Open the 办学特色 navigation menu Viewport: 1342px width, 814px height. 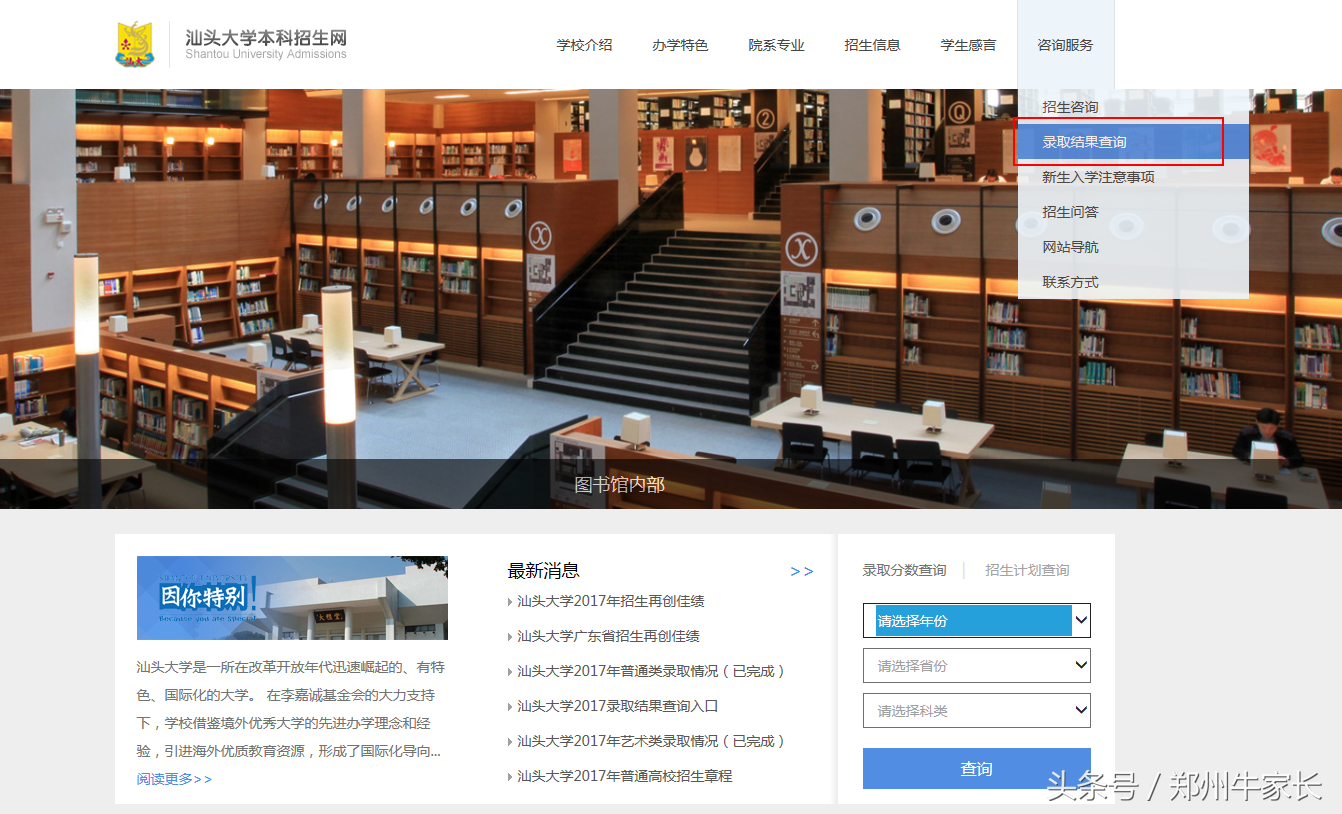[680, 44]
